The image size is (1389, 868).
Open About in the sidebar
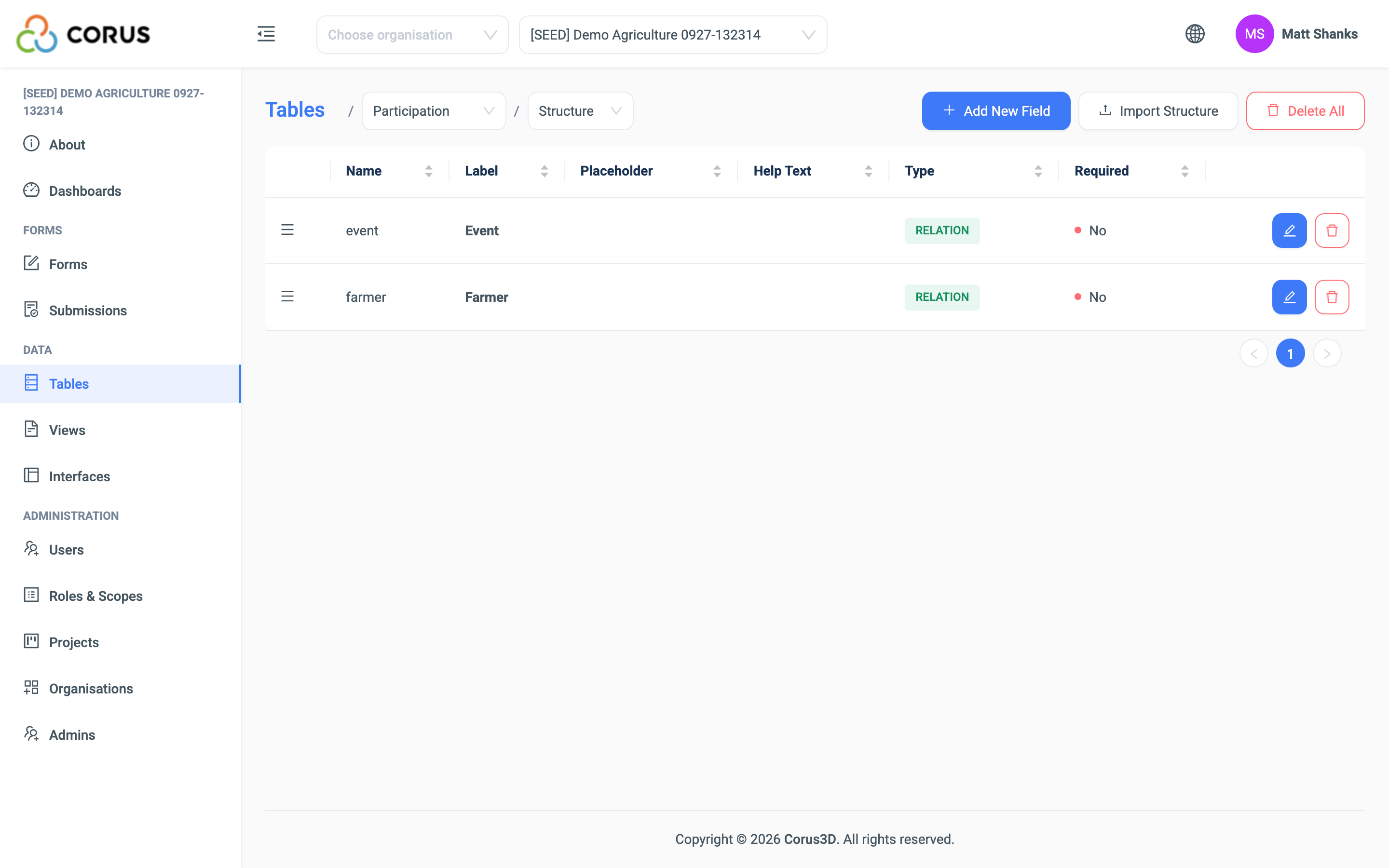[121, 145]
